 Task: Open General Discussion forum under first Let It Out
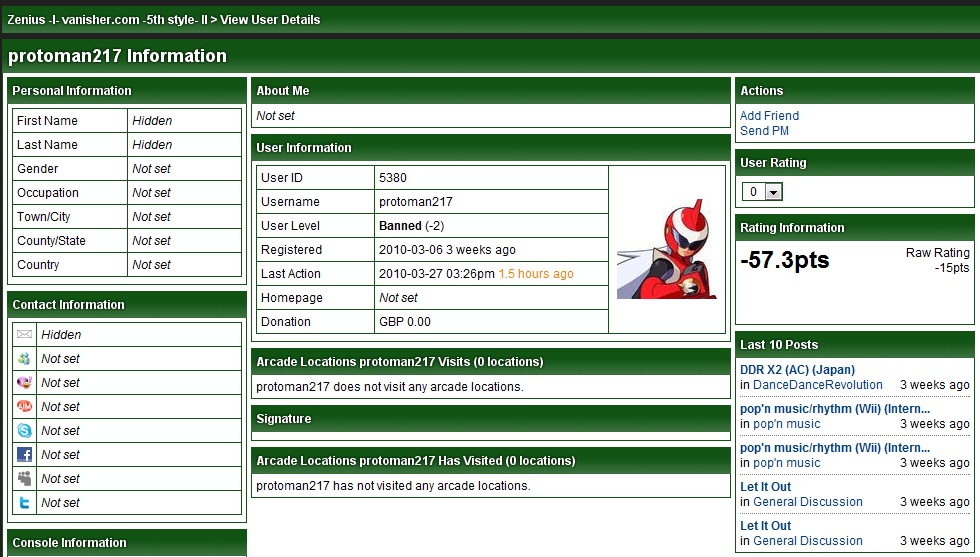[808, 501]
